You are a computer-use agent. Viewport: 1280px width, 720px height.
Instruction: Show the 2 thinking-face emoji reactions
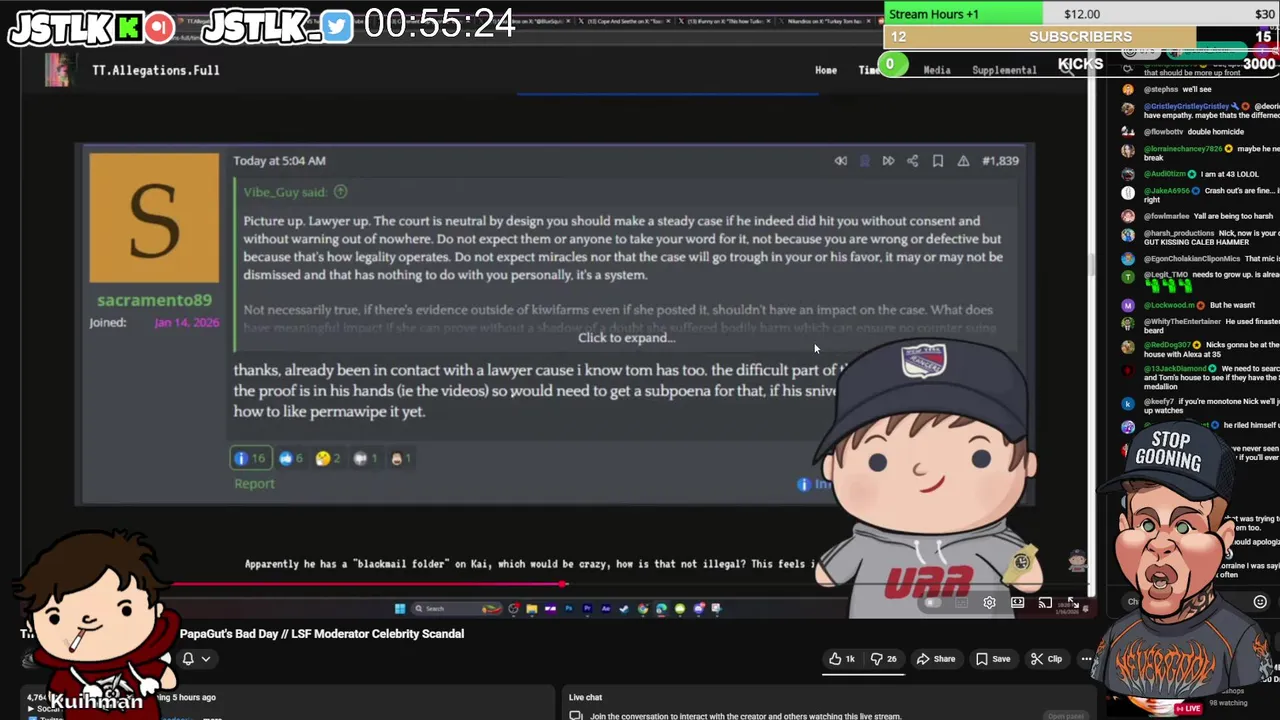[328, 458]
